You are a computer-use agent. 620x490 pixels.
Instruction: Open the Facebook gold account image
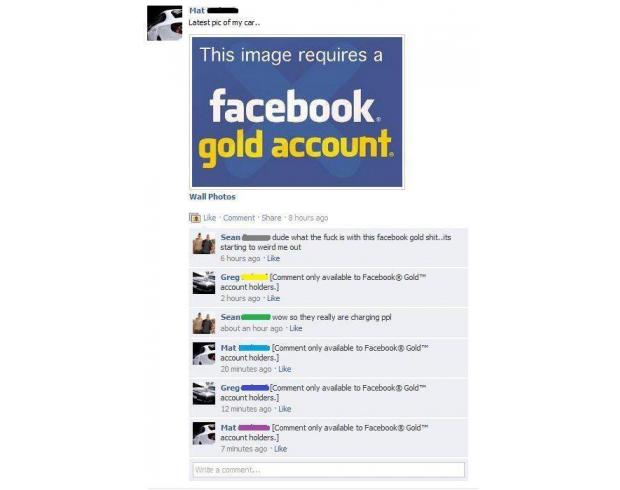297,112
